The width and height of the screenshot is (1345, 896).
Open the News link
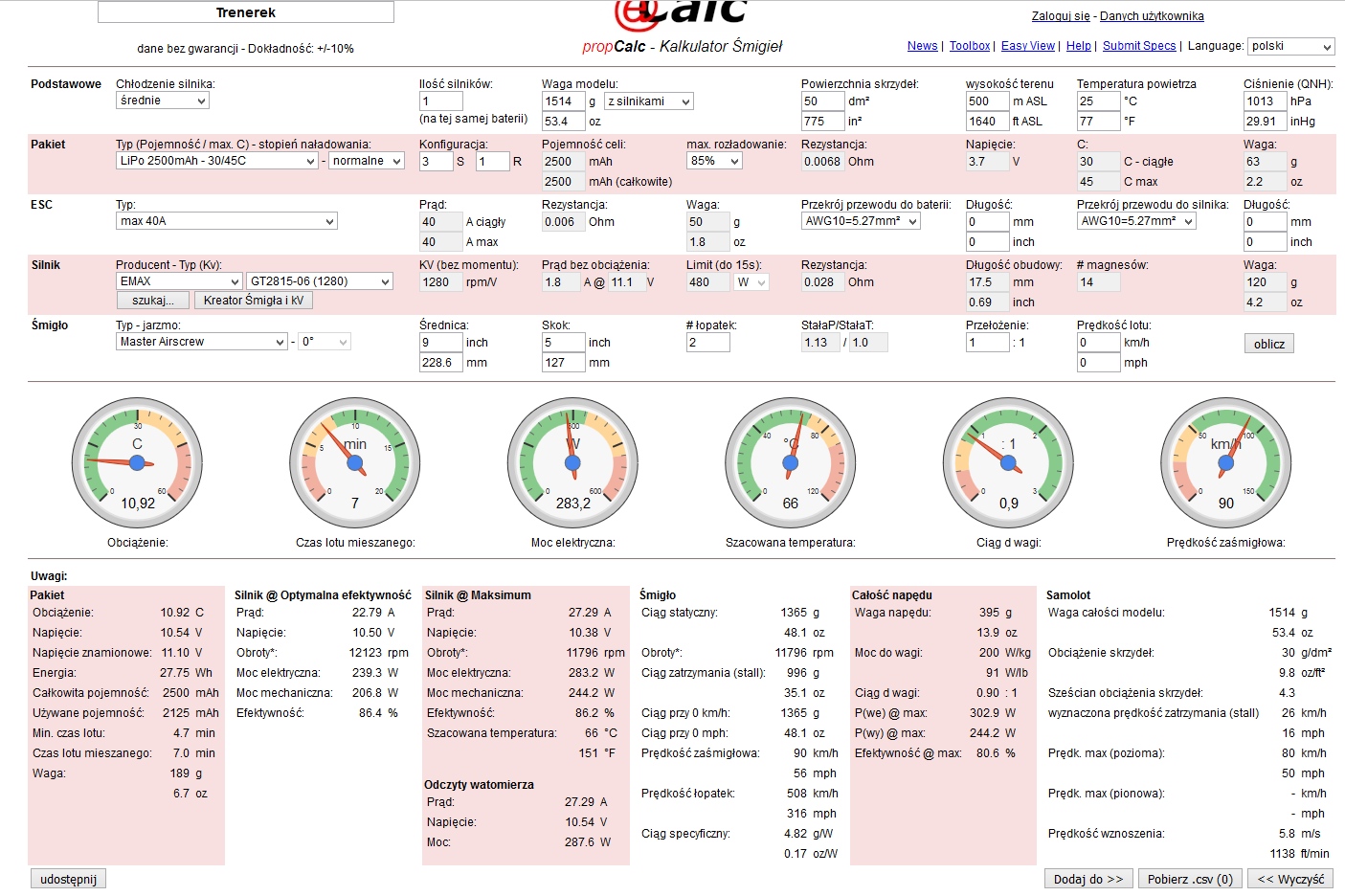pos(922,46)
